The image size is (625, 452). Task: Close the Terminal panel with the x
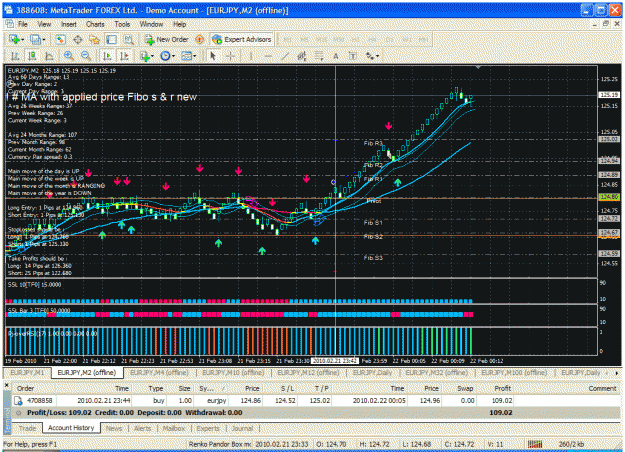(6, 385)
